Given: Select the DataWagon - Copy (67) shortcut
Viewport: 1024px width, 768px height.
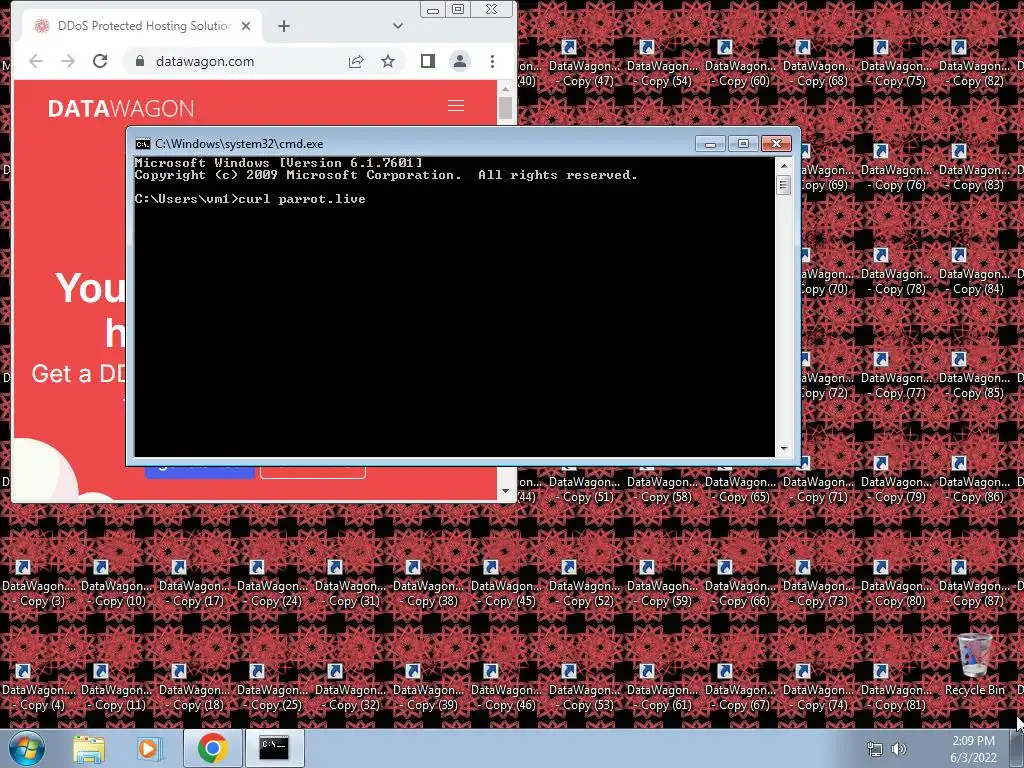Looking at the screenshot, I should 740,688.
